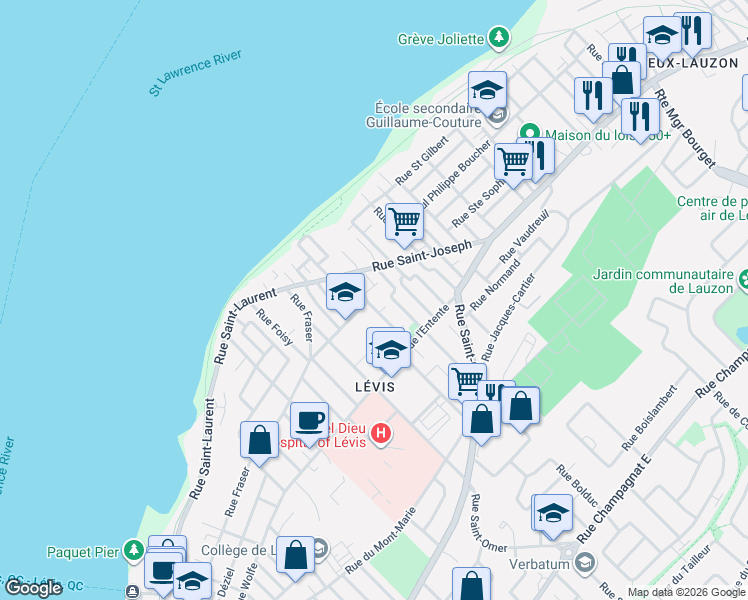Click the shopping bag marker near Vieux-Lauzon label
Image resolution: width=748 pixels, height=600 pixels.
click(x=622, y=80)
